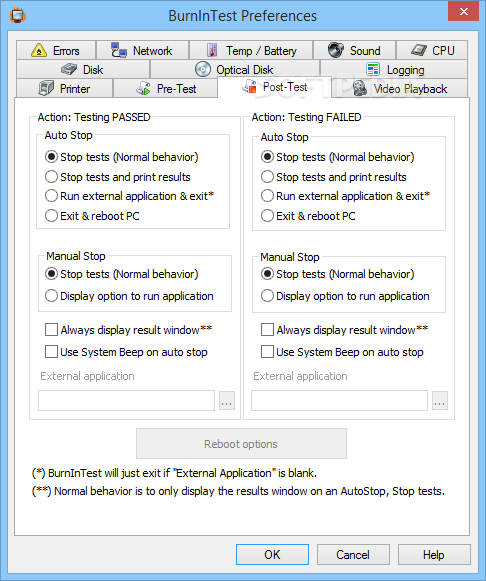The width and height of the screenshot is (486, 581).
Task: Open the Errors tab
Action: (x=56, y=50)
